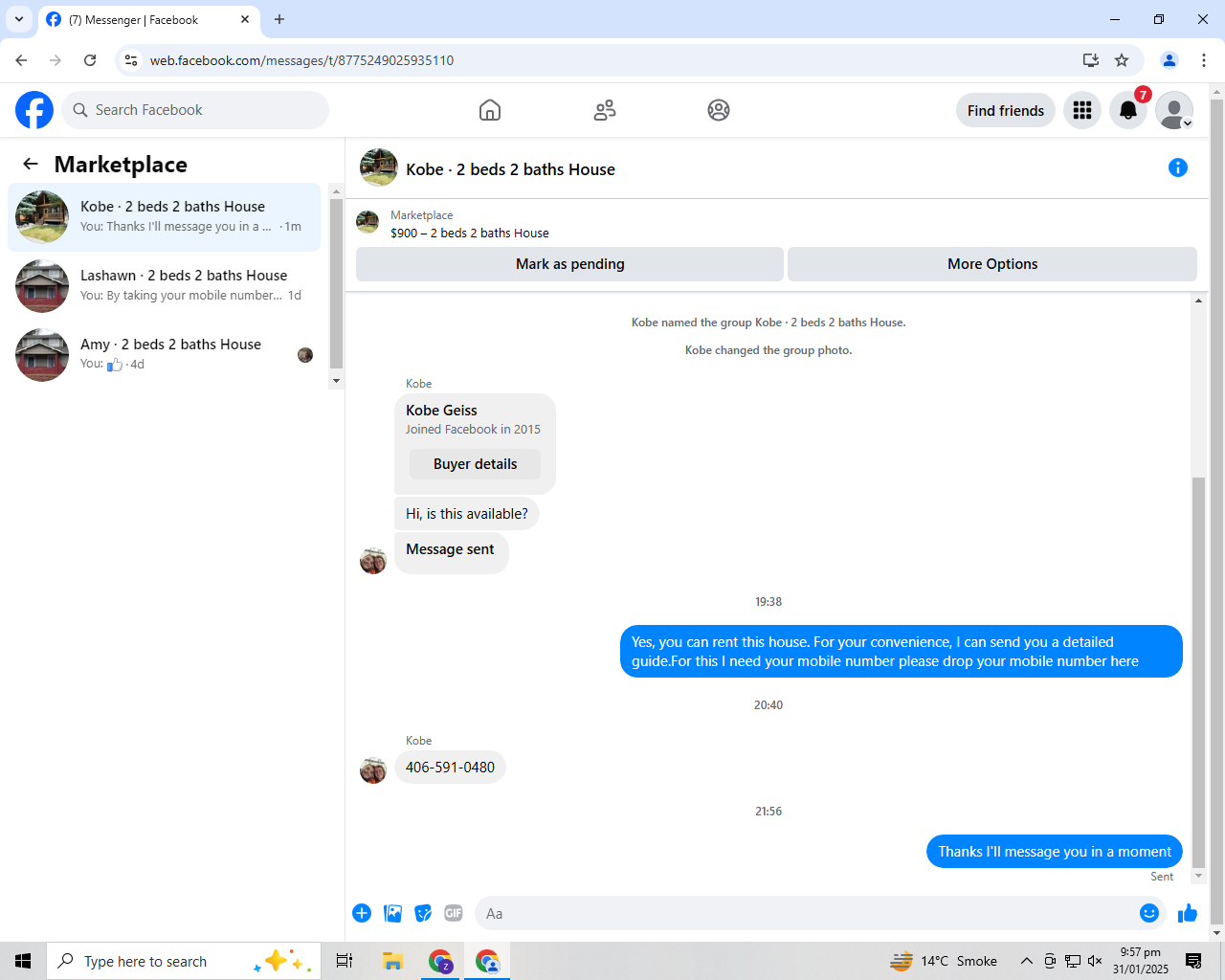Screen dimensions: 1225x980
Task: Go back in browser history
Action: (21, 60)
